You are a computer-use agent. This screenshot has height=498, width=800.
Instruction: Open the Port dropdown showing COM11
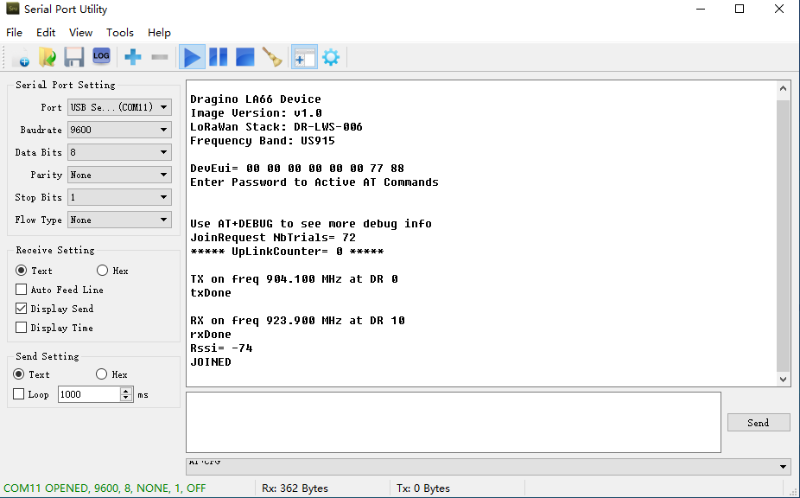pos(119,107)
